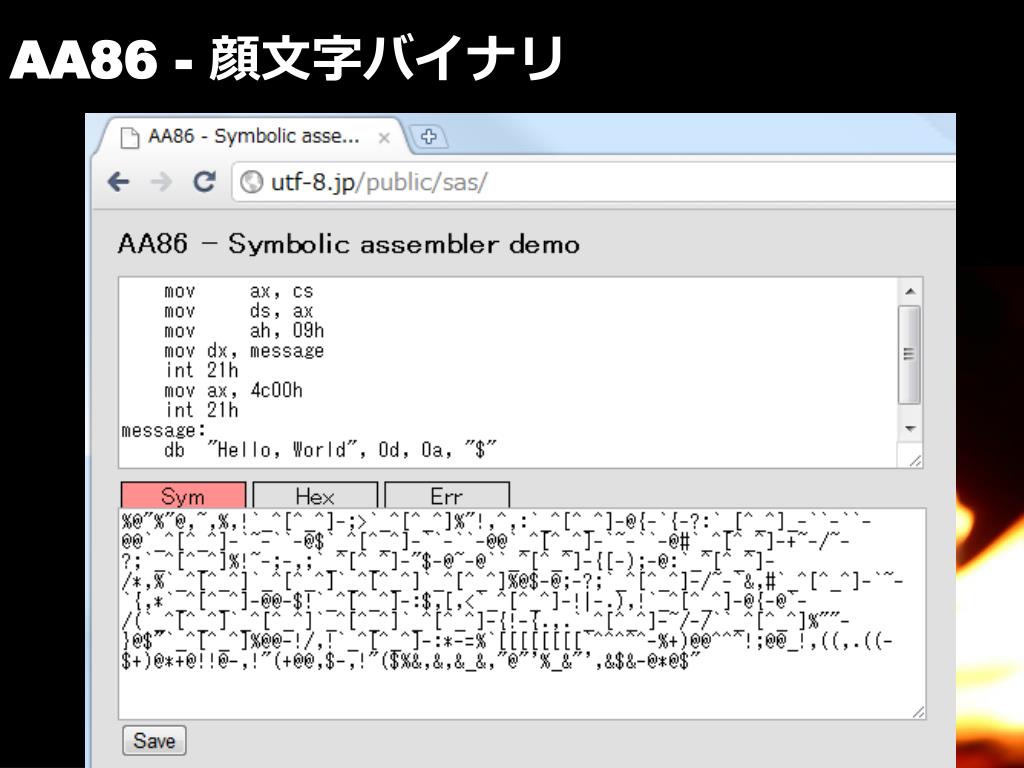The width and height of the screenshot is (1024, 768).
Task: Reload the page with refresh icon
Action: 204,183
